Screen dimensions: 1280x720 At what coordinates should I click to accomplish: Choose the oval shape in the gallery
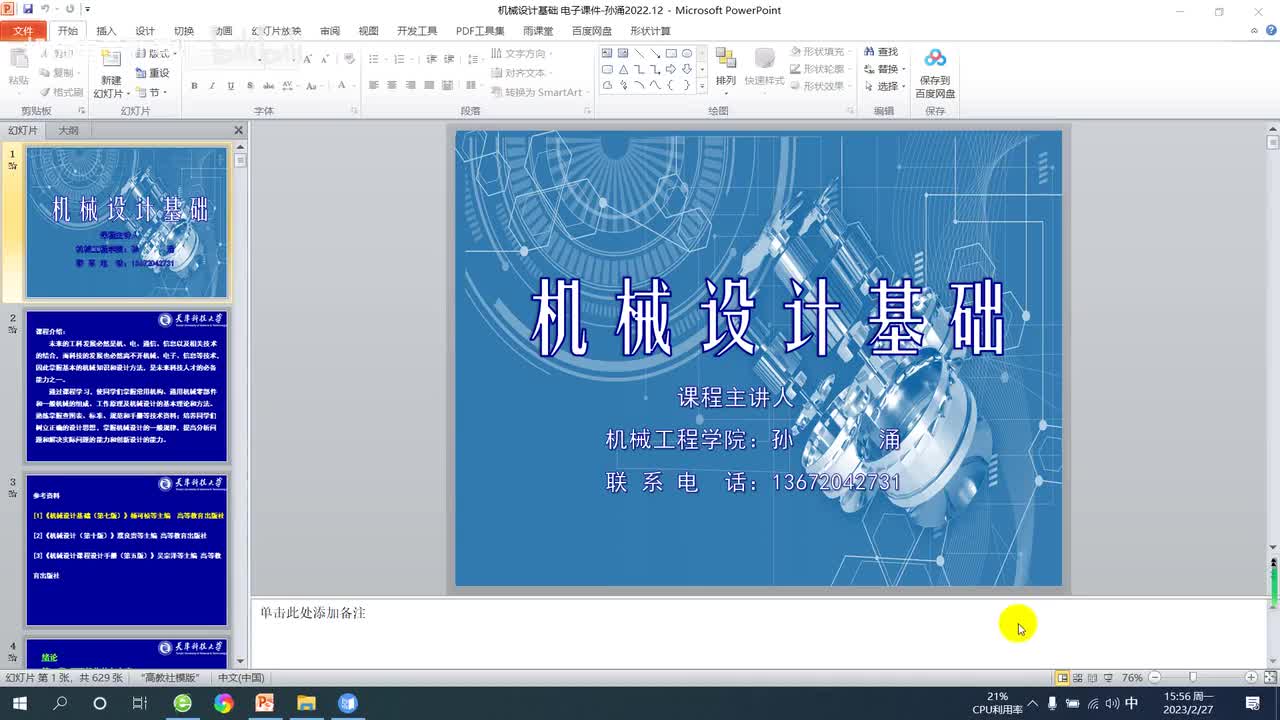(687, 53)
